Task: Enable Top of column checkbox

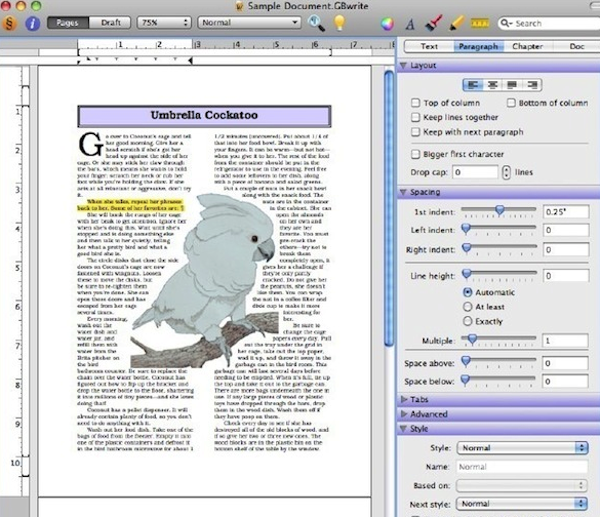Action: click(x=415, y=103)
